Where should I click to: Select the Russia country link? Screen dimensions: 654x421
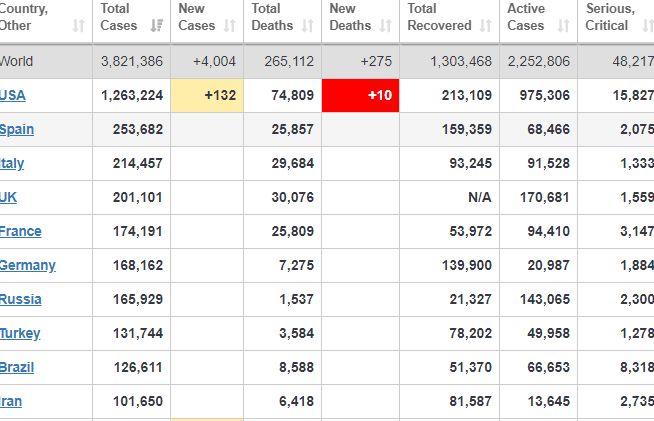click(x=21, y=299)
